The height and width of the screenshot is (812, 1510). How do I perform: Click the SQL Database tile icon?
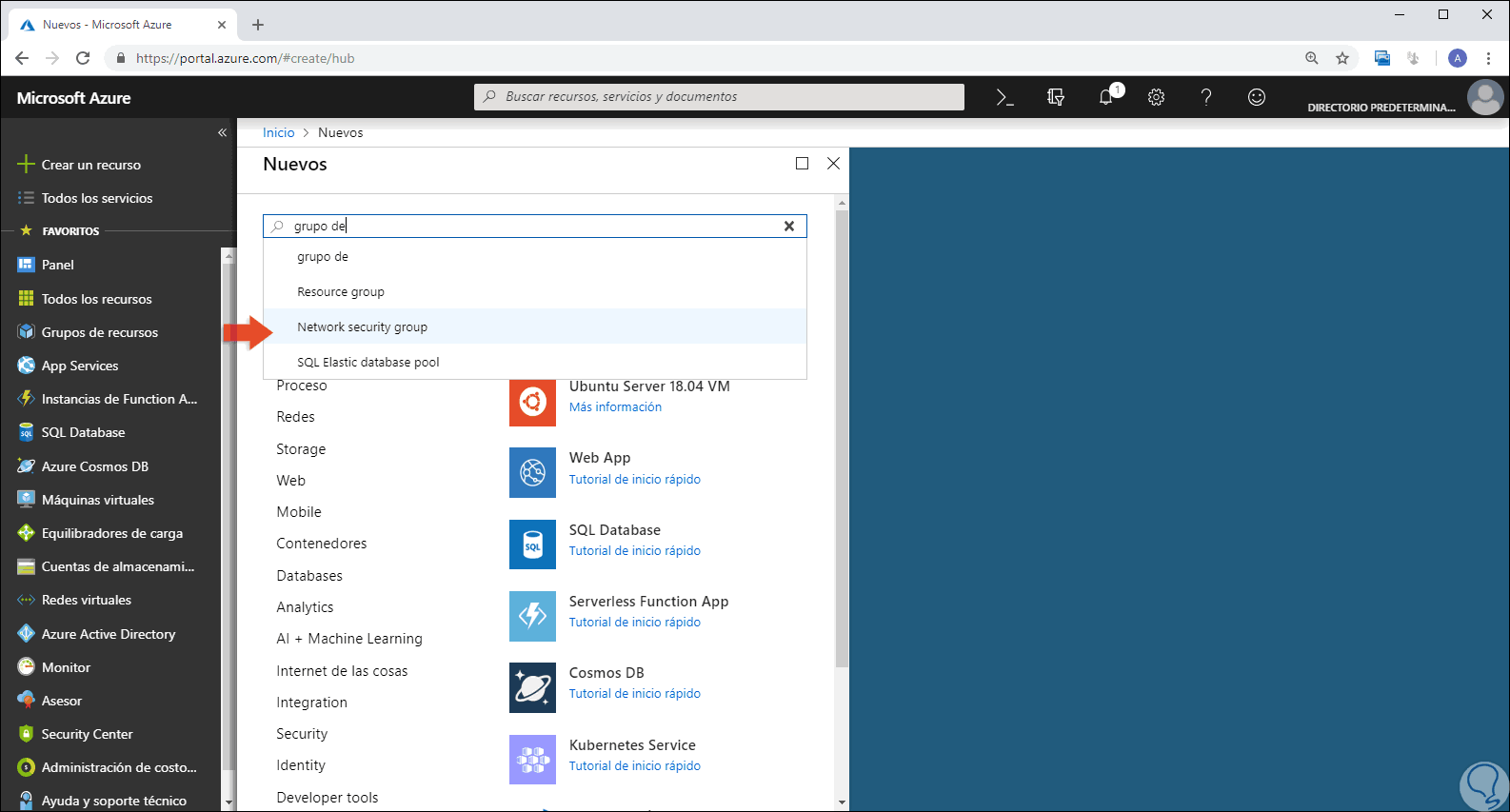click(x=532, y=545)
